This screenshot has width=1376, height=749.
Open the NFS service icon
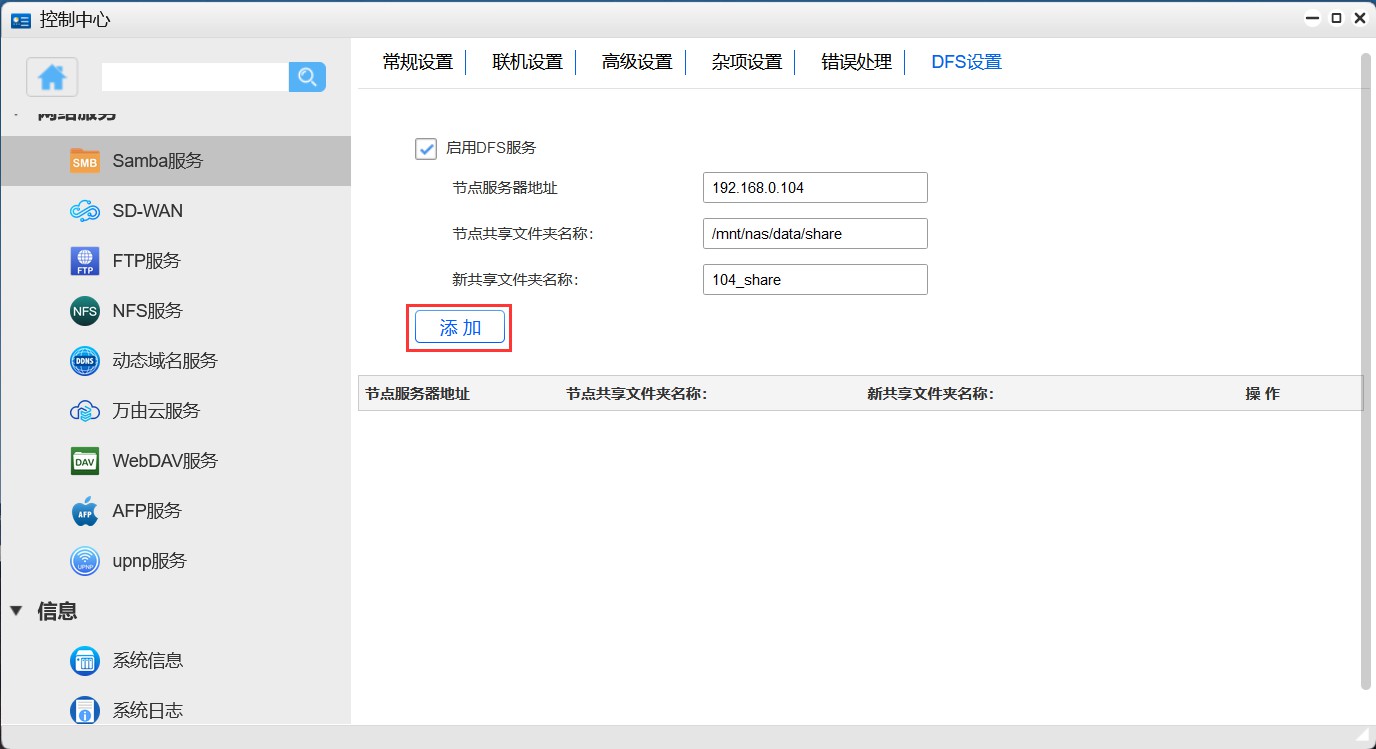click(85, 311)
